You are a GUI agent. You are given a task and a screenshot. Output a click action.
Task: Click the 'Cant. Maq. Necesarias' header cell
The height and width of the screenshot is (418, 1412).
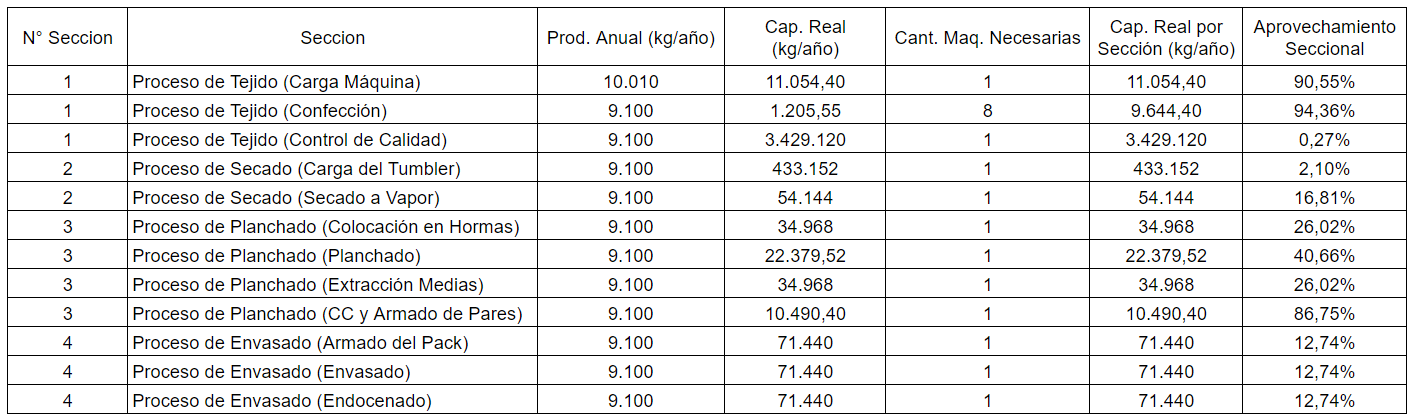coord(987,38)
